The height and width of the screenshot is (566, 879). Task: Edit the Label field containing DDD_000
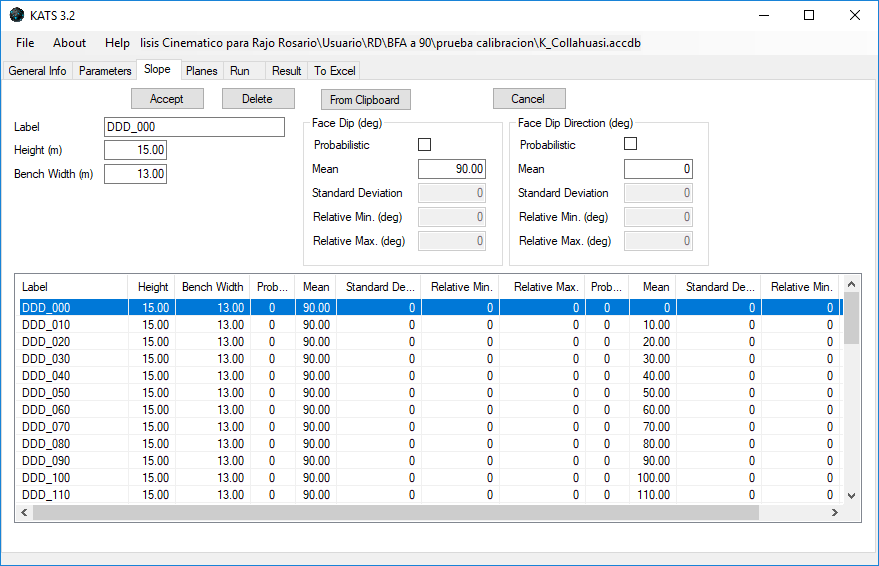(x=194, y=127)
